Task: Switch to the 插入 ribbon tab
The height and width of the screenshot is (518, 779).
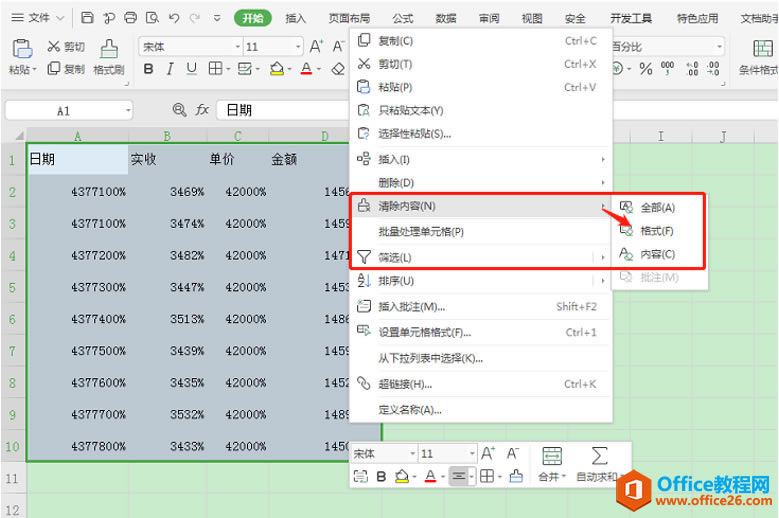Action: point(296,18)
